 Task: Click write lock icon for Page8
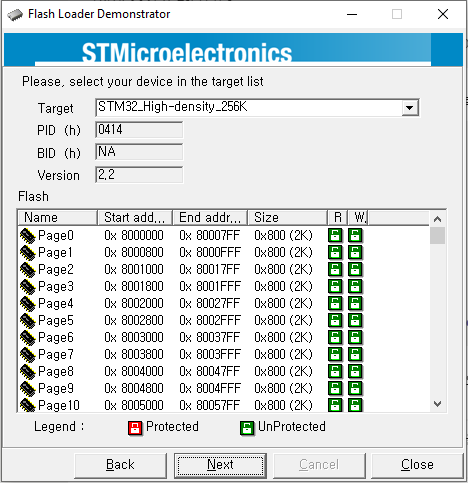[355, 371]
